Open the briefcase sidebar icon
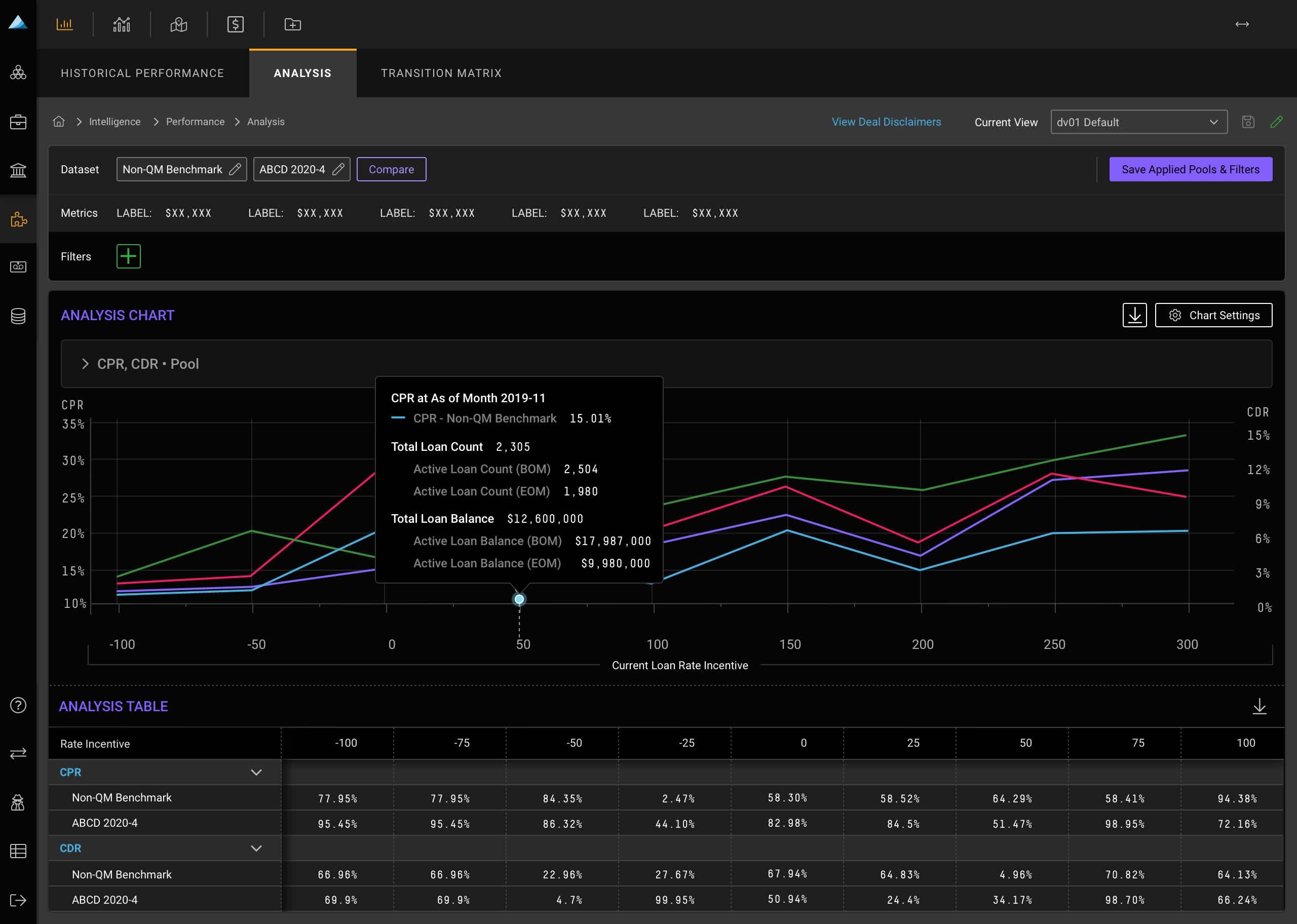 point(18,121)
